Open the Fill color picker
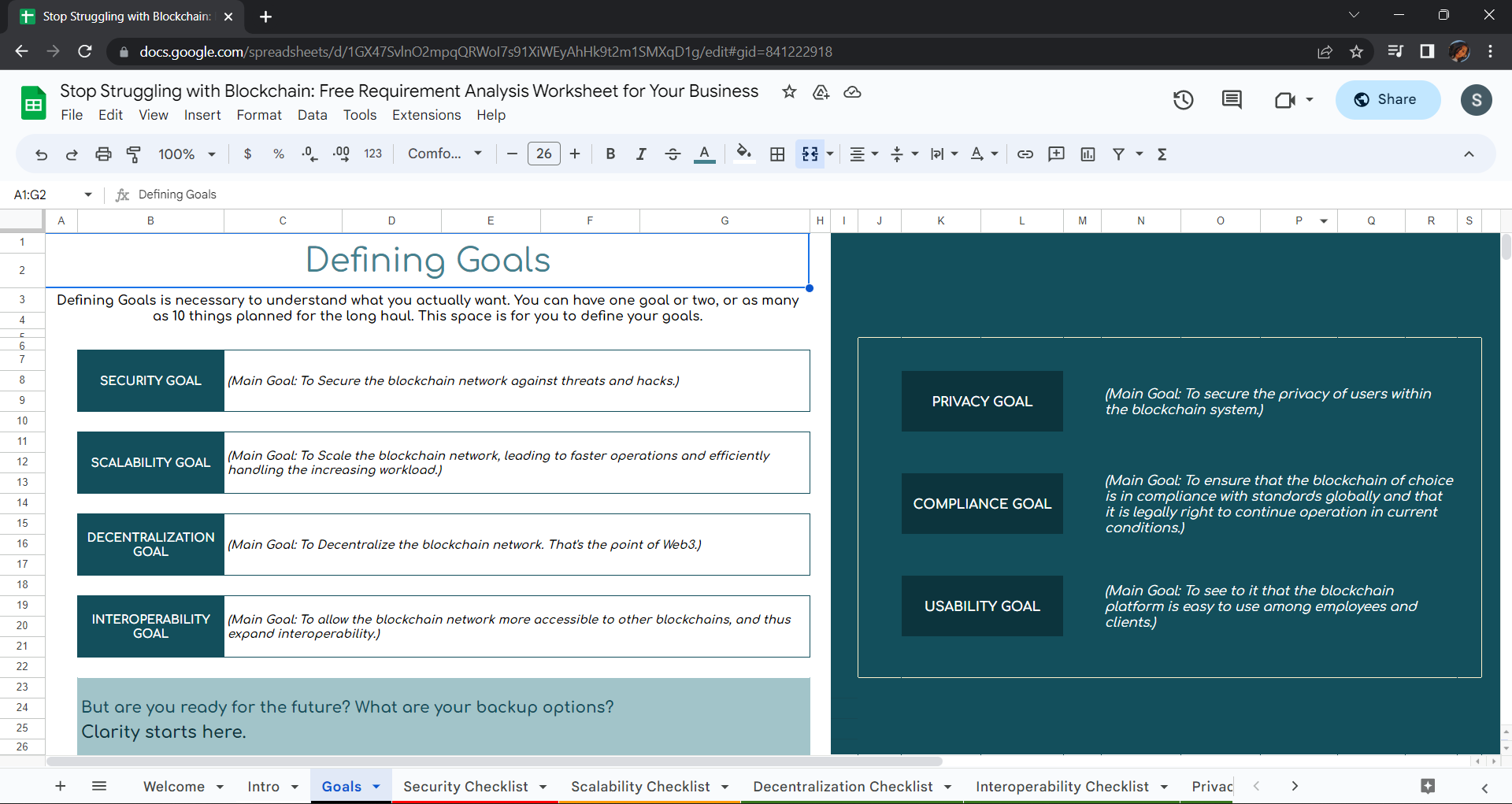Screen dimensions: 1512x804 (x=743, y=154)
